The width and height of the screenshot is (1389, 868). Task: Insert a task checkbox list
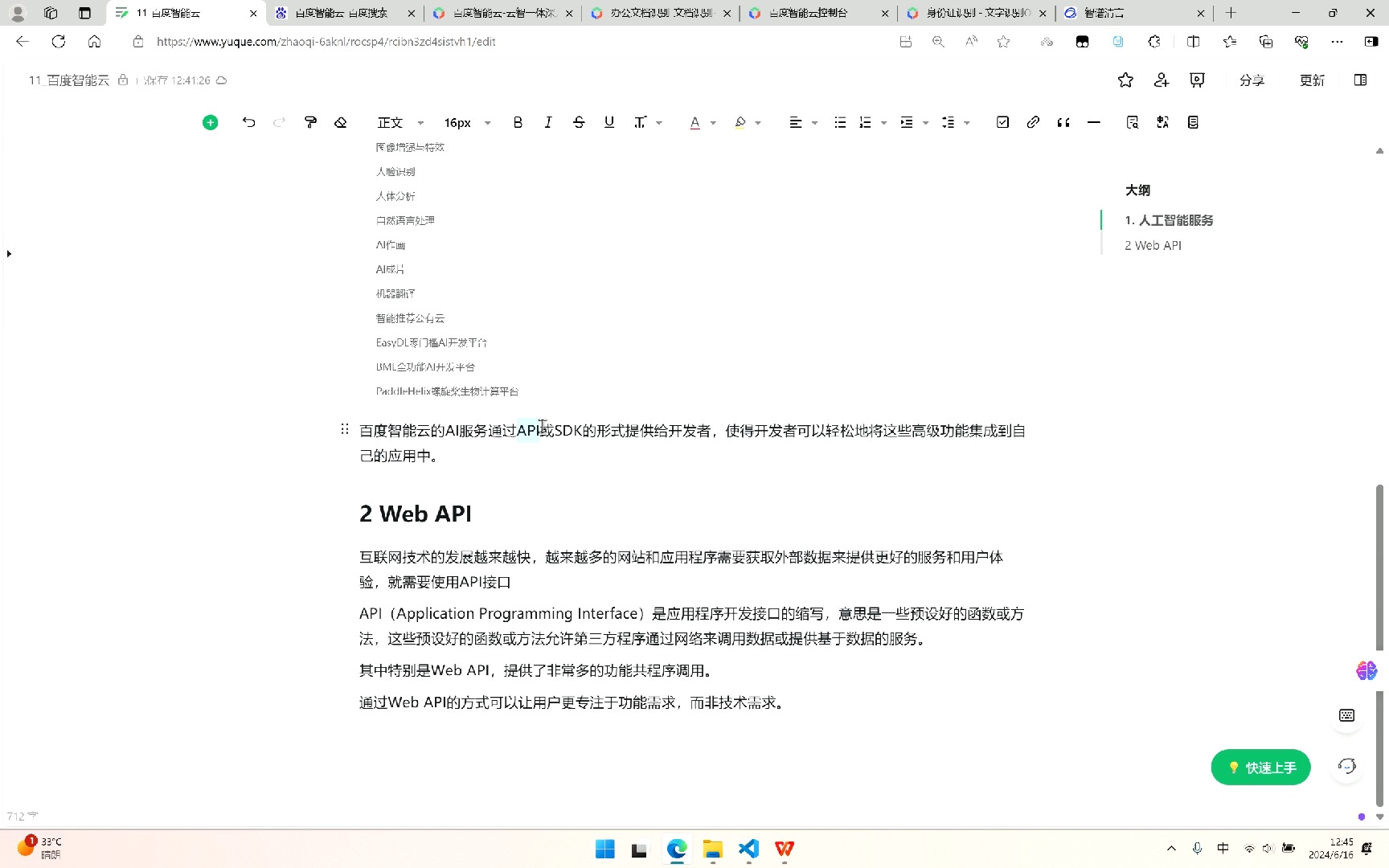point(1002,122)
